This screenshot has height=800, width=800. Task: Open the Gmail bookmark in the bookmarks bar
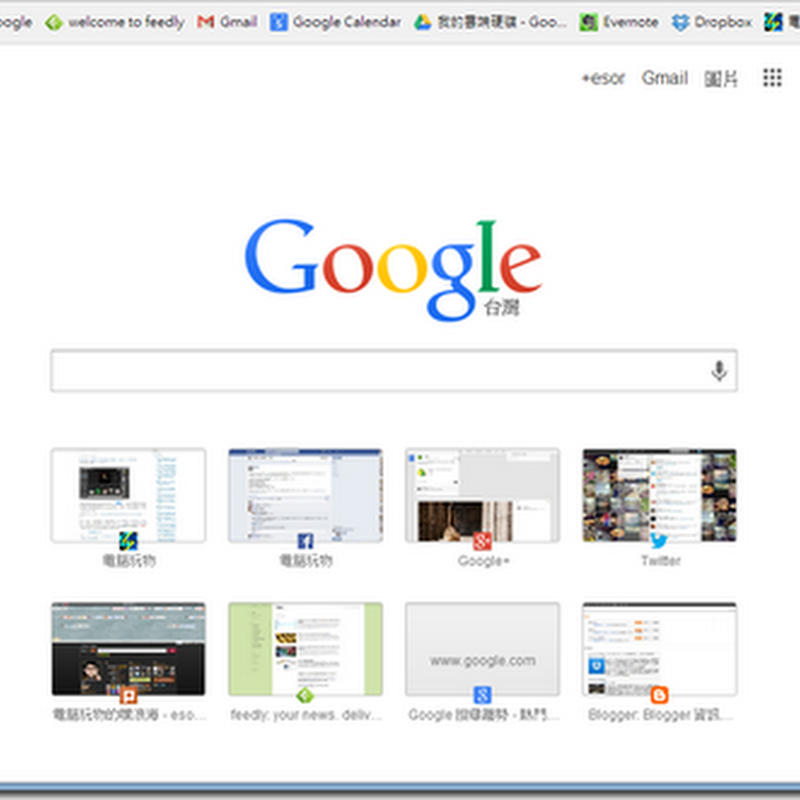pos(227,22)
